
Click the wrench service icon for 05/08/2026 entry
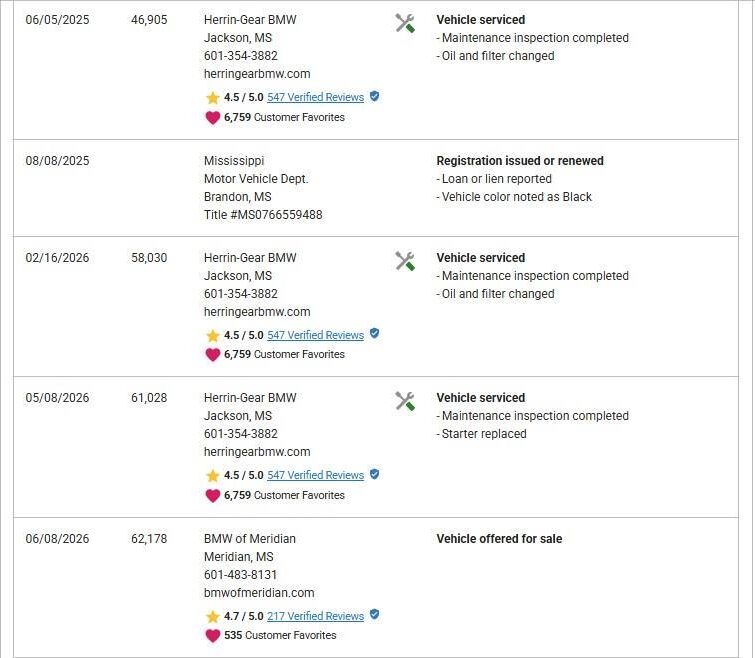click(x=404, y=401)
